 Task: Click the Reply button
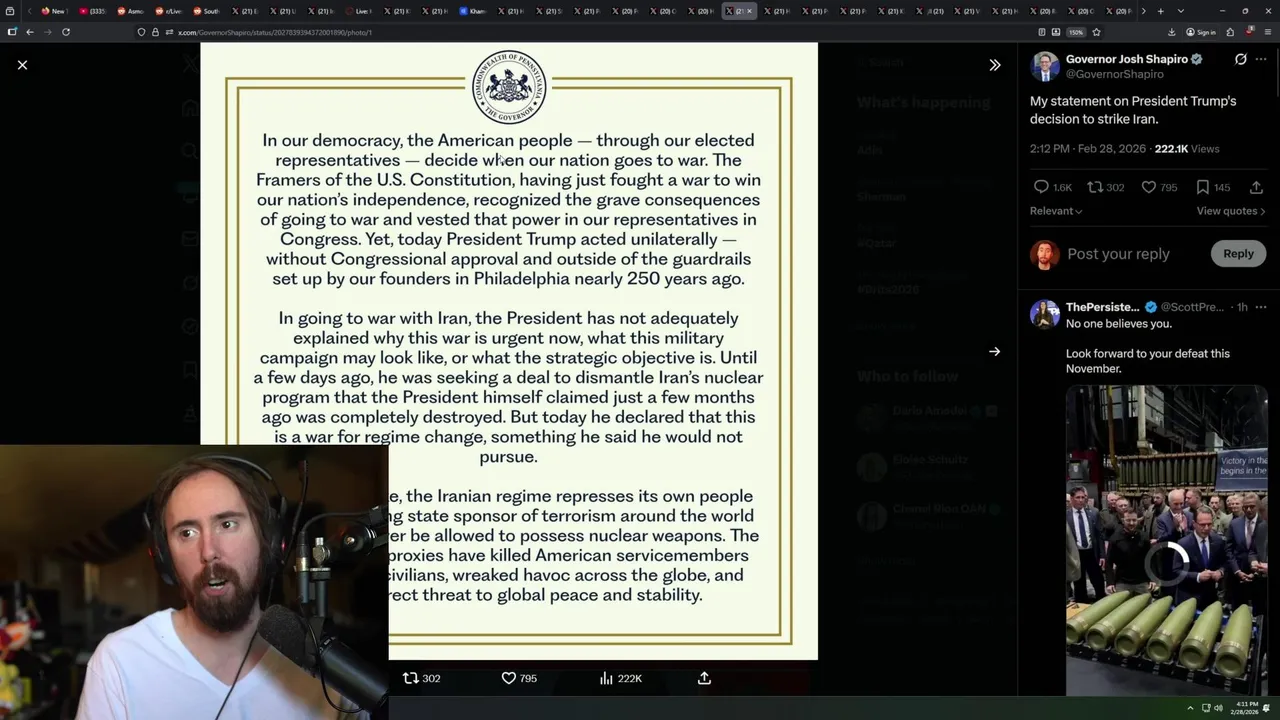coord(1238,254)
